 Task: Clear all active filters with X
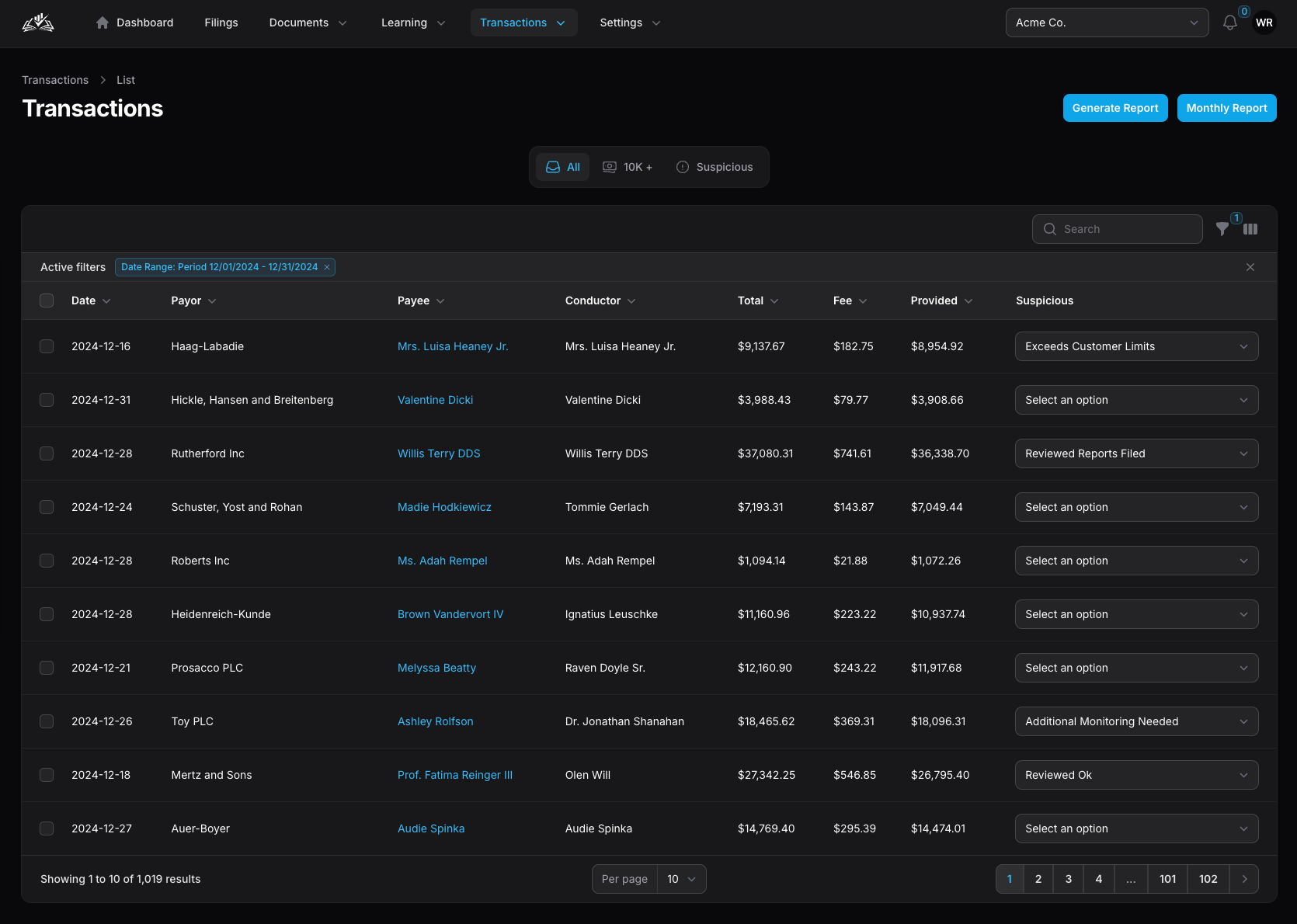point(1250,267)
